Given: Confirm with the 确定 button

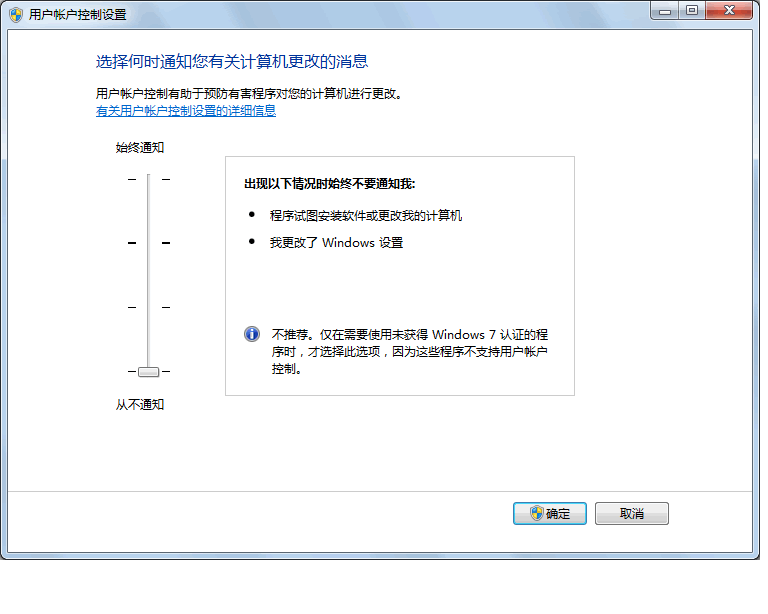Looking at the screenshot, I should 550,513.
